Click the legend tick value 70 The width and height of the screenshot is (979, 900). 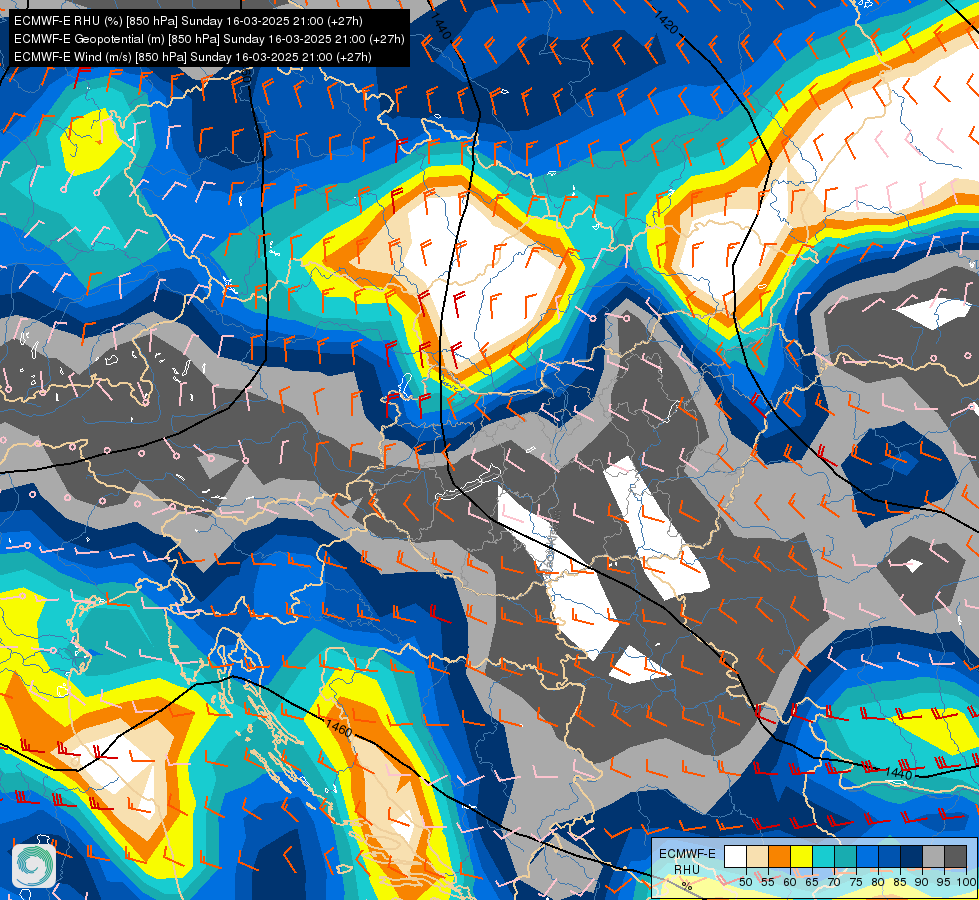tap(834, 882)
